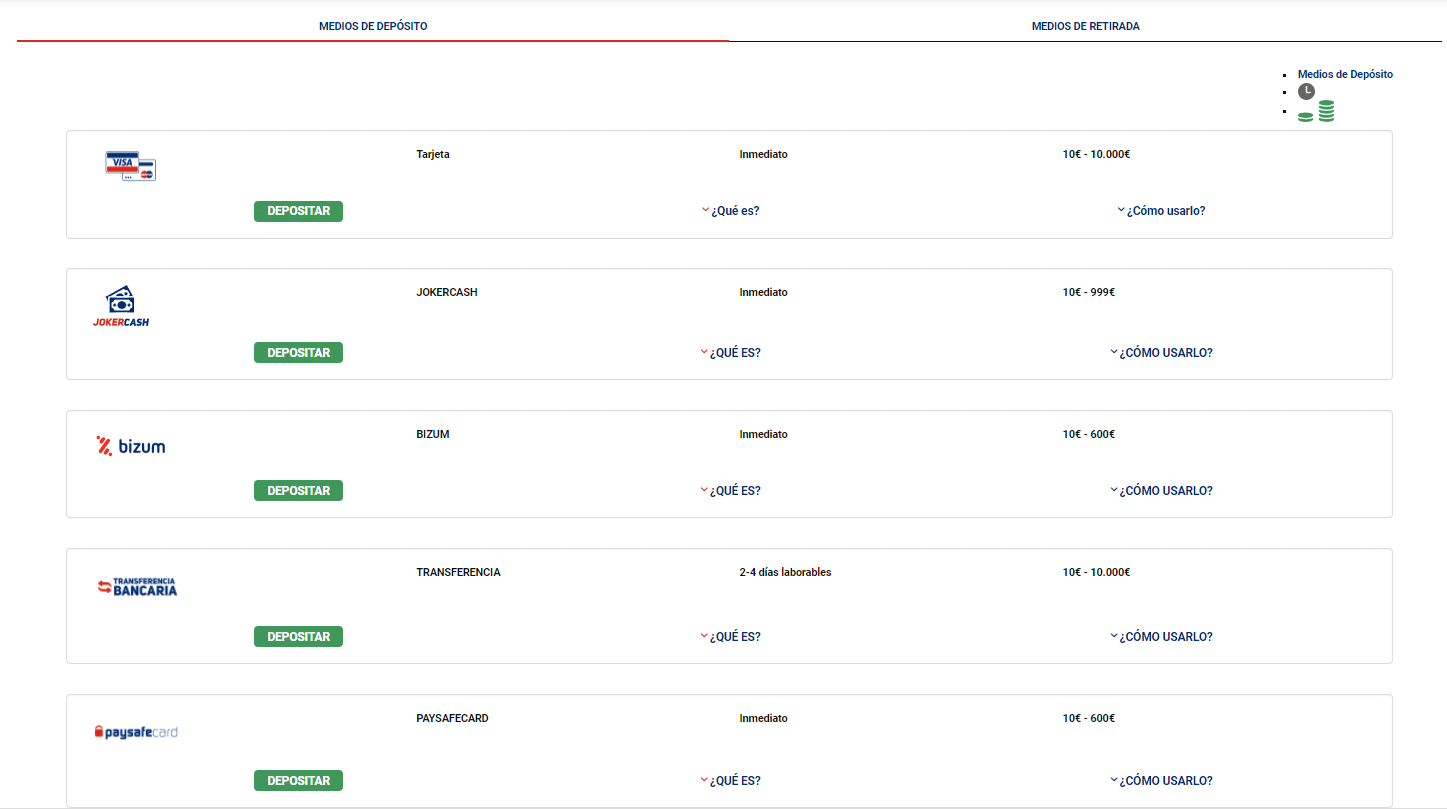Click the Transferencia Bancaria logo
The image size is (1447, 809).
[x=137, y=587]
